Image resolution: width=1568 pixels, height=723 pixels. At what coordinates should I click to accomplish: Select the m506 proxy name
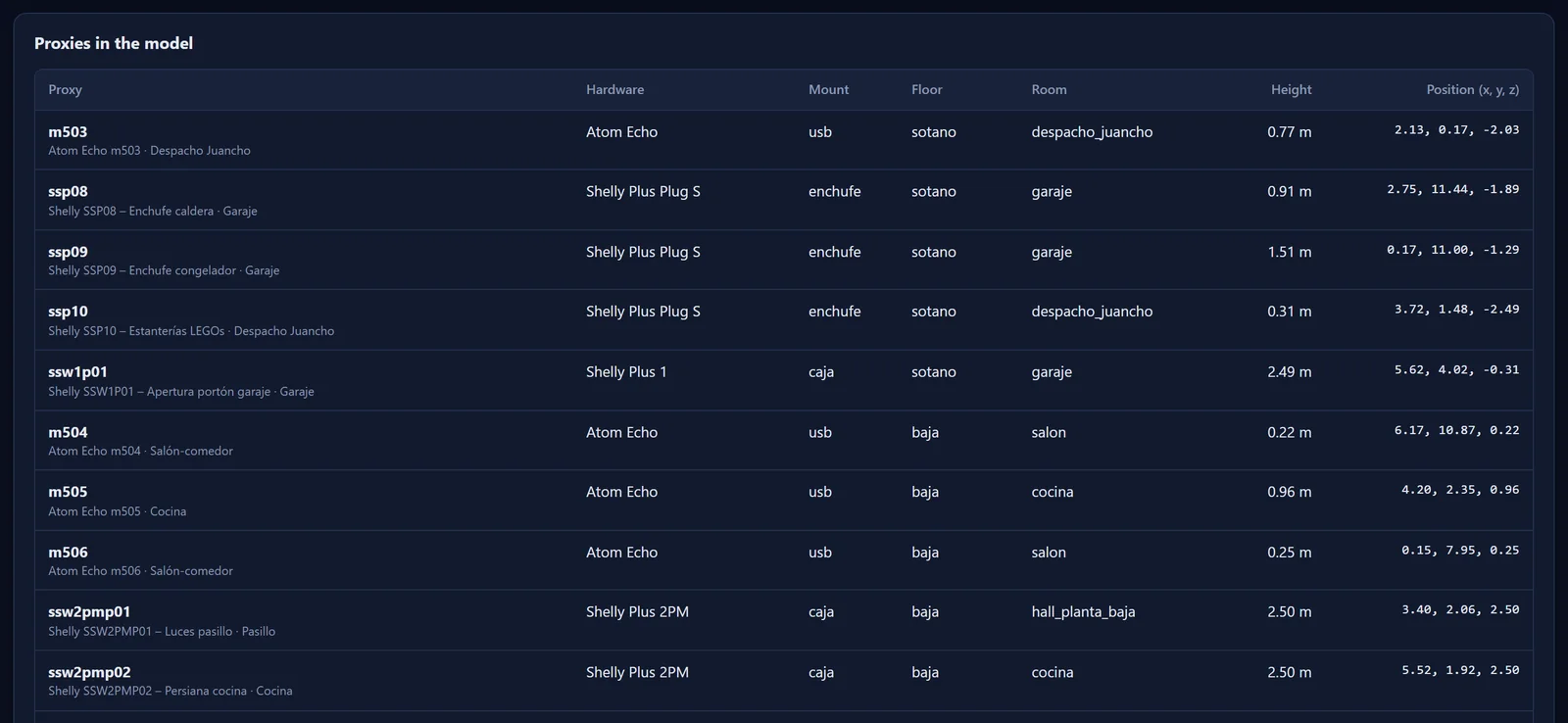pyautogui.click(x=68, y=552)
